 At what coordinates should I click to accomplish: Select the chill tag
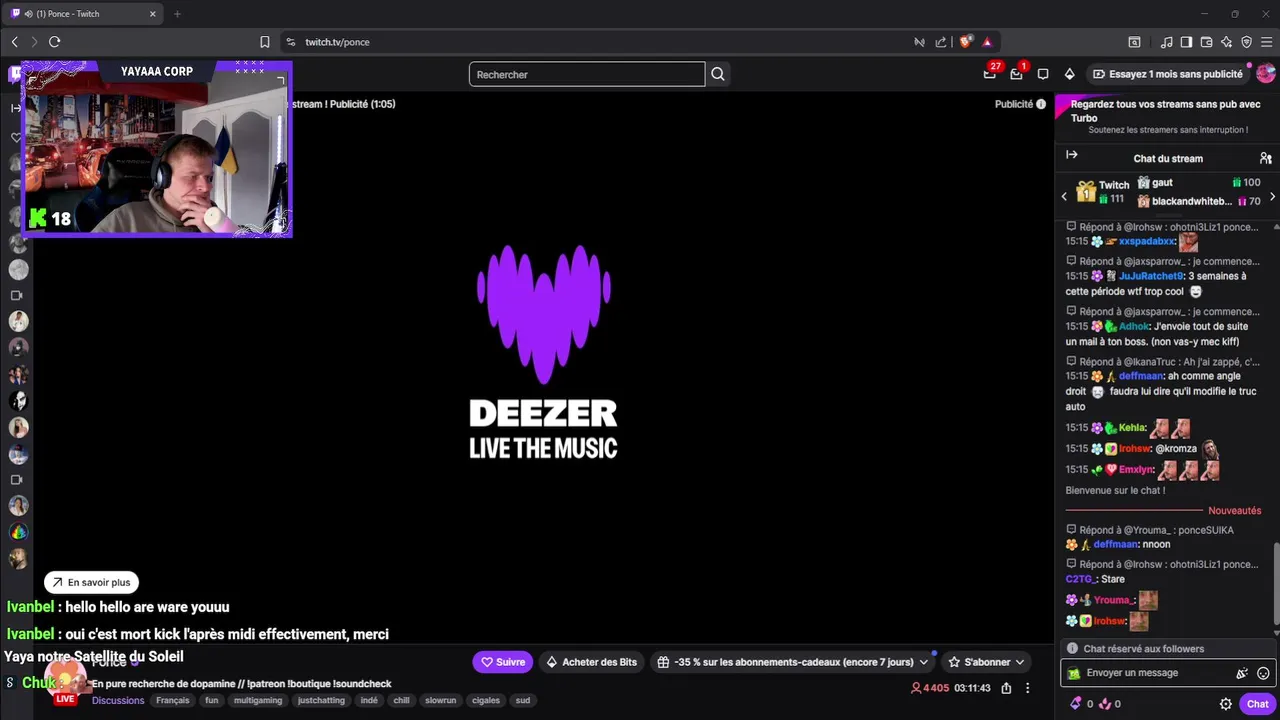coord(401,700)
